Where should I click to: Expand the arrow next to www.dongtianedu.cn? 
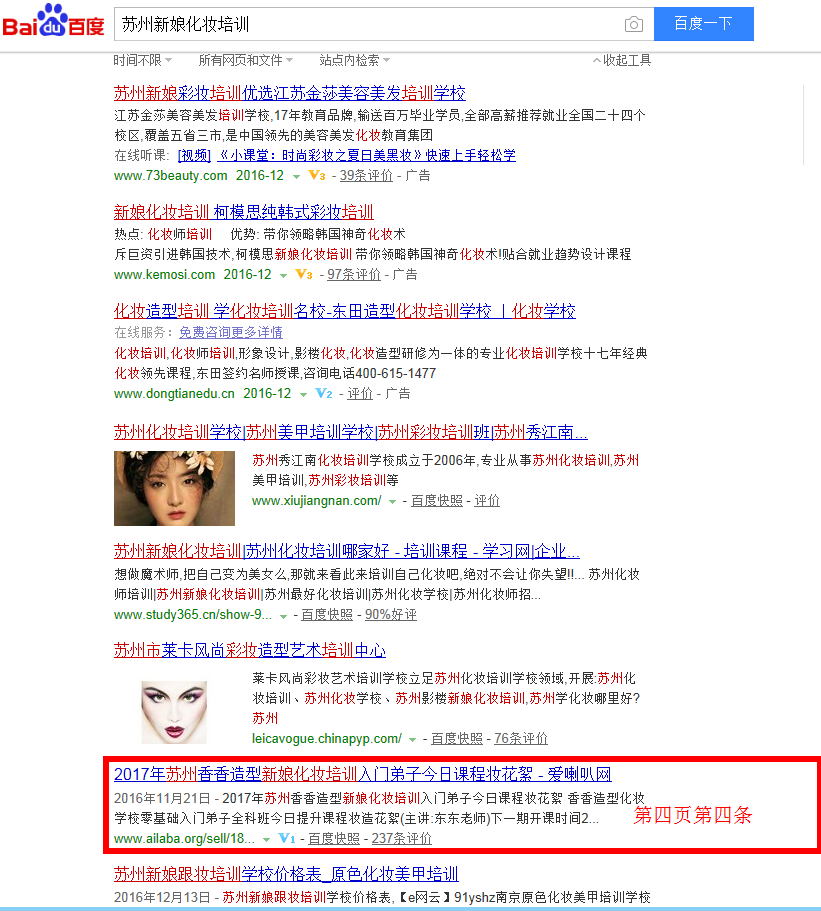(x=303, y=394)
